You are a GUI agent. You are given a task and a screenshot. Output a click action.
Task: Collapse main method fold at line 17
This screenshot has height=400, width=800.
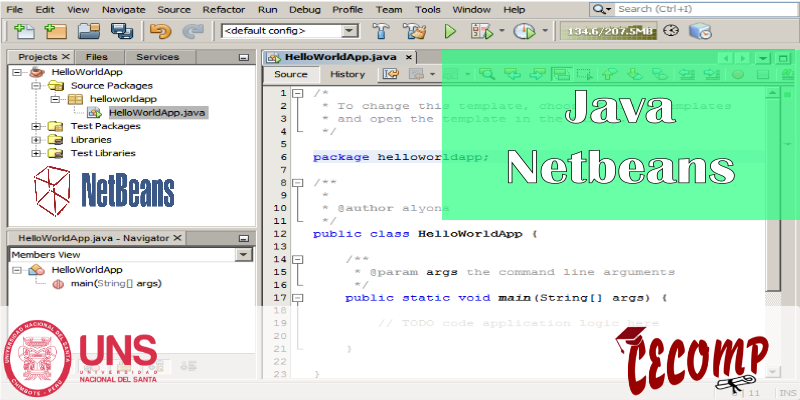(x=297, y=297)
